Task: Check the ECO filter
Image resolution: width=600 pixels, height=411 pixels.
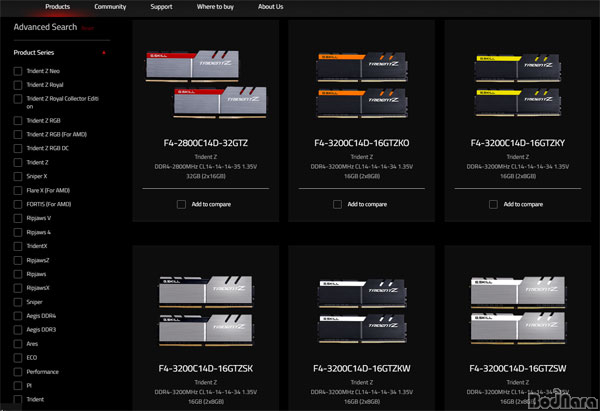Action: pyautogui.click(x=18, y=358)
